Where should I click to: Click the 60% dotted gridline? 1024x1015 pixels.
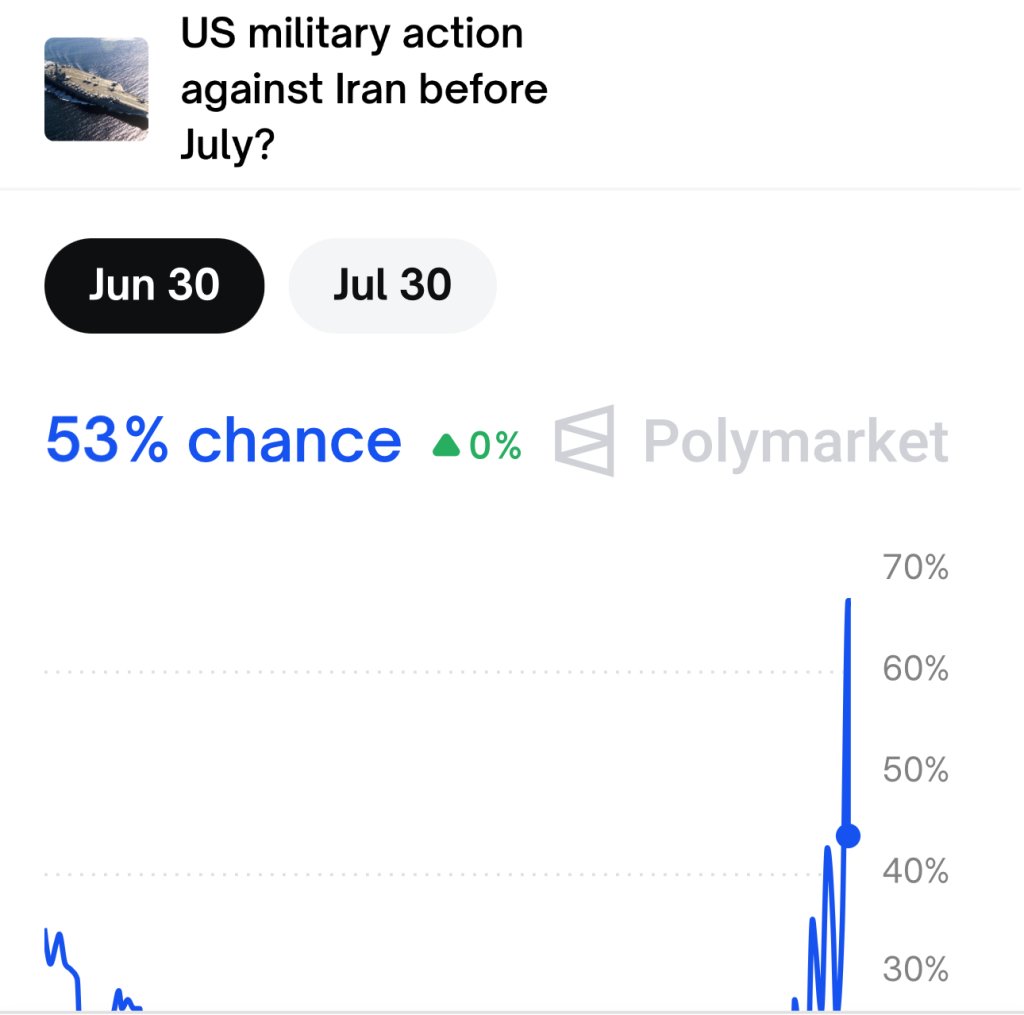pos(439,672)
